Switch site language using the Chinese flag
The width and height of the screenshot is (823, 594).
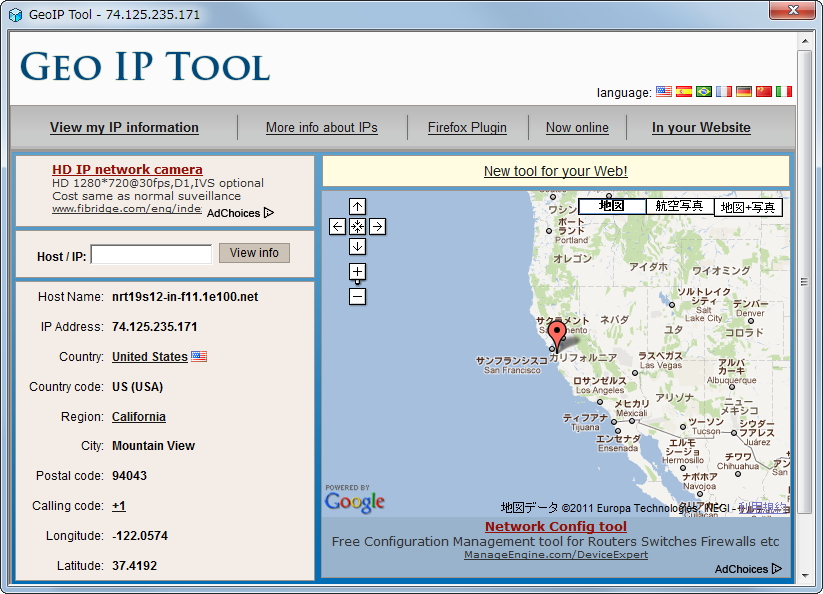tap(764, 92)
